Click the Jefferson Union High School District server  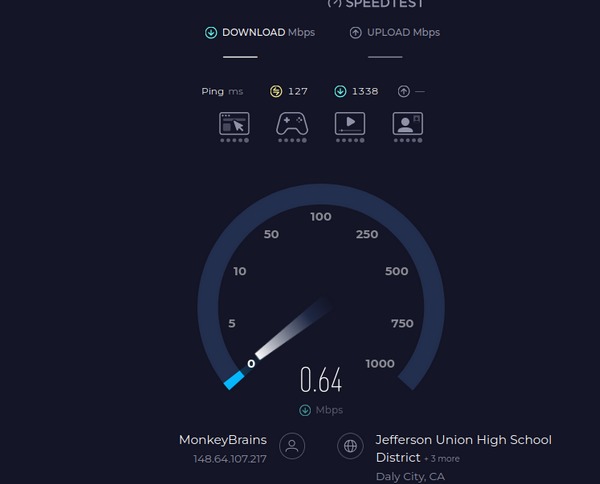coord(463,448)
